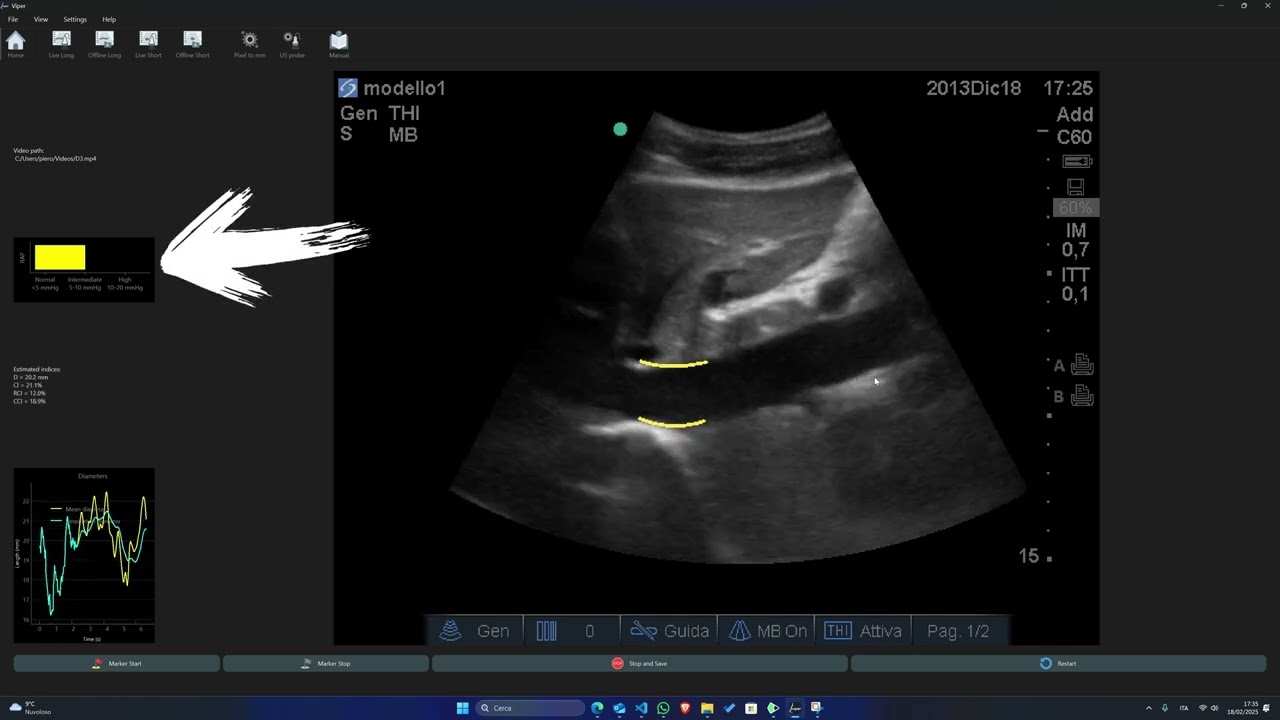Select the video path C:/Users/piero/Videos/D3.mp4
The height and width of the screenshot is (720, 1280).
[56, 159]
